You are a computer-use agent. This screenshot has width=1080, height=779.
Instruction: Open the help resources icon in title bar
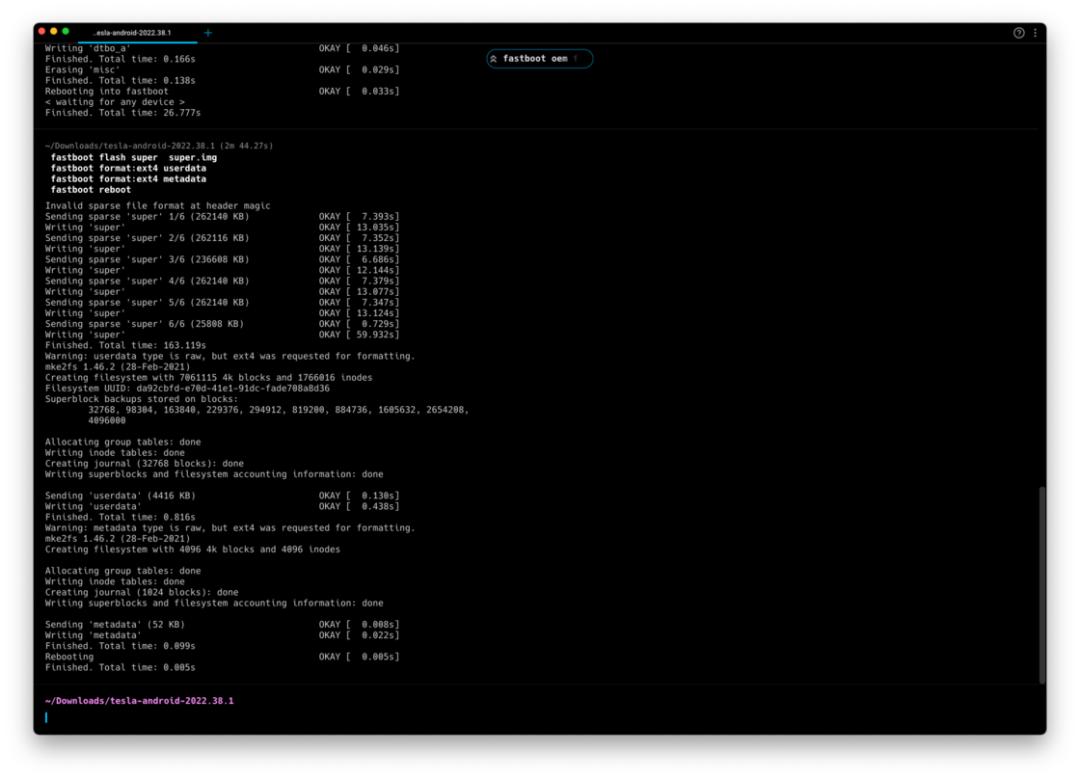1018,32
